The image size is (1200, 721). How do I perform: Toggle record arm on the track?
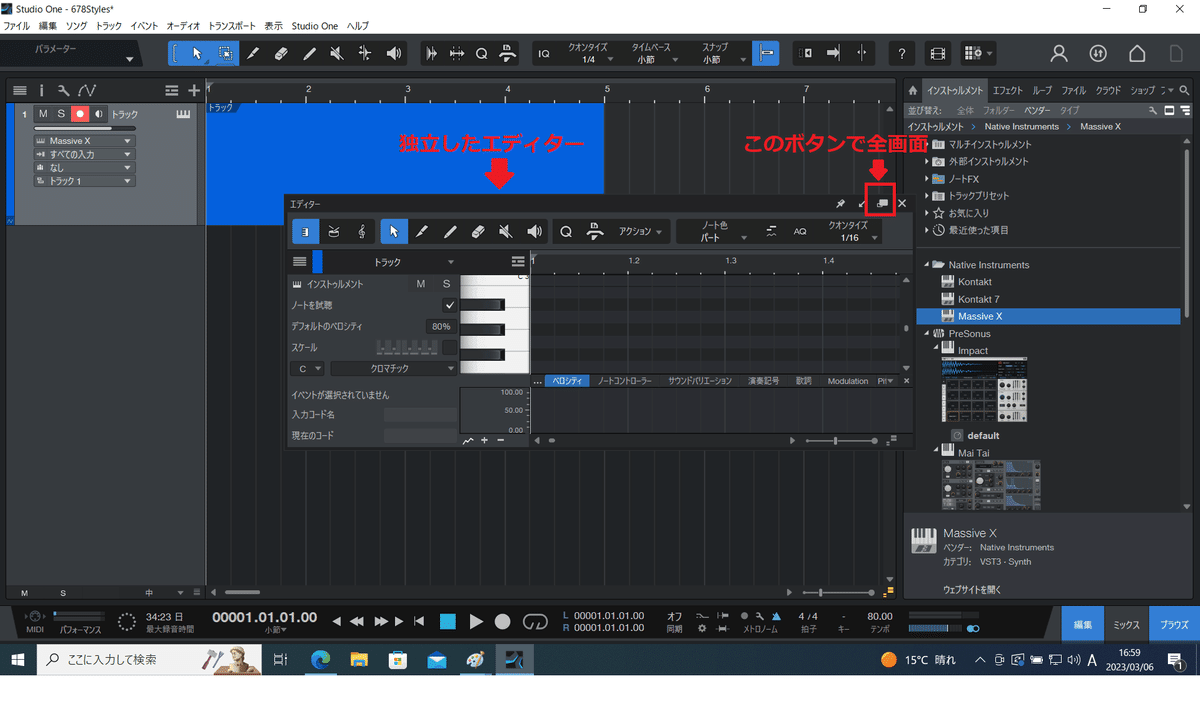(x=80, y=114)
